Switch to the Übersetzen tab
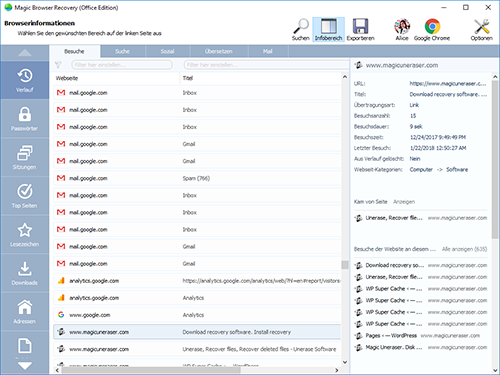Viewport: 500px width, 375px height. click(219, 51)
